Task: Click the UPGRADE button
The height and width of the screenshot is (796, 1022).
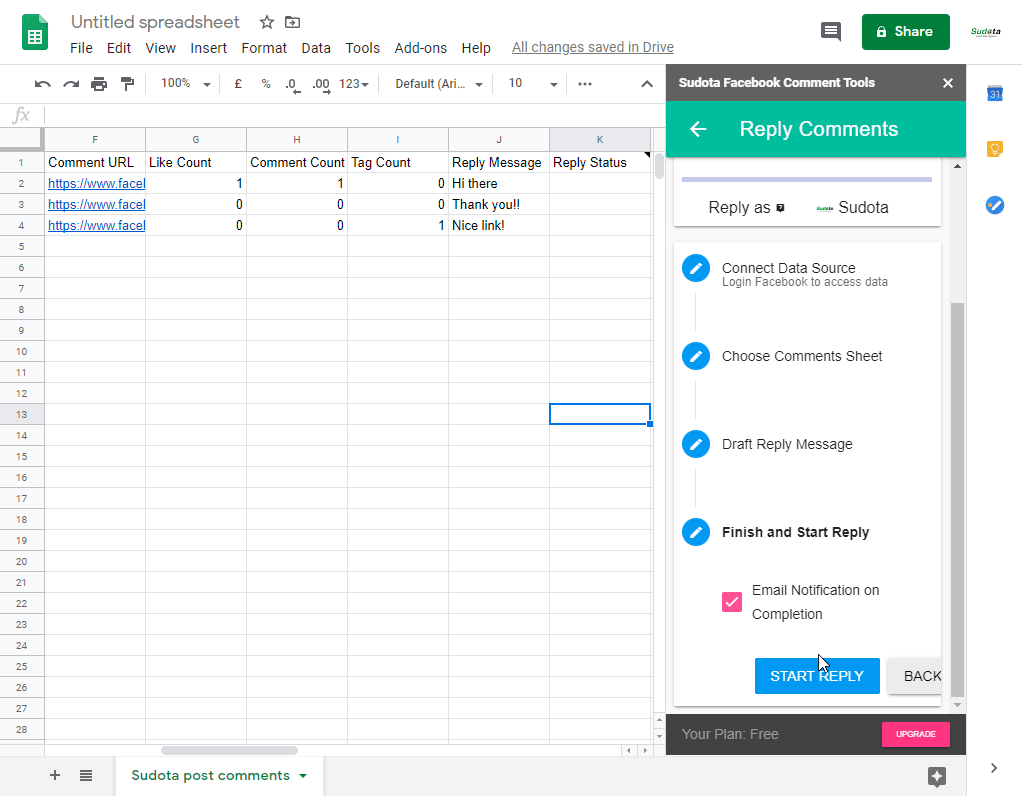Action: (x=915, y=734)
